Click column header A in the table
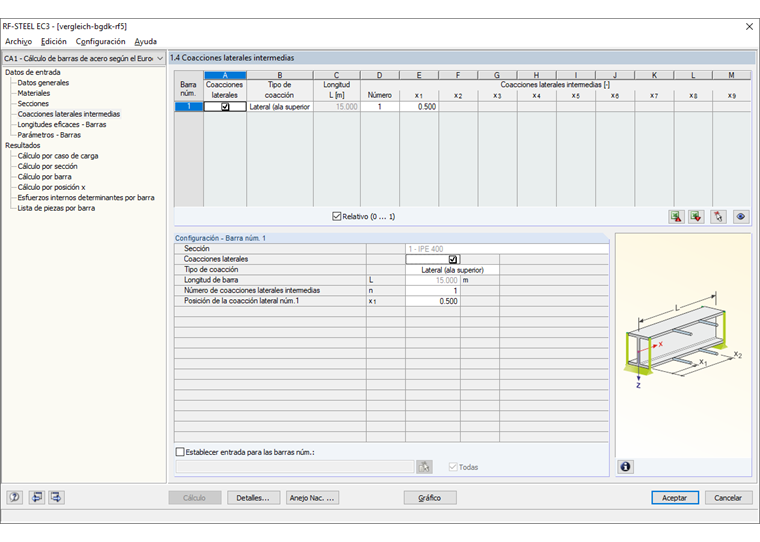Viewport: 760px width, 542px height. [x=225, y=75]
